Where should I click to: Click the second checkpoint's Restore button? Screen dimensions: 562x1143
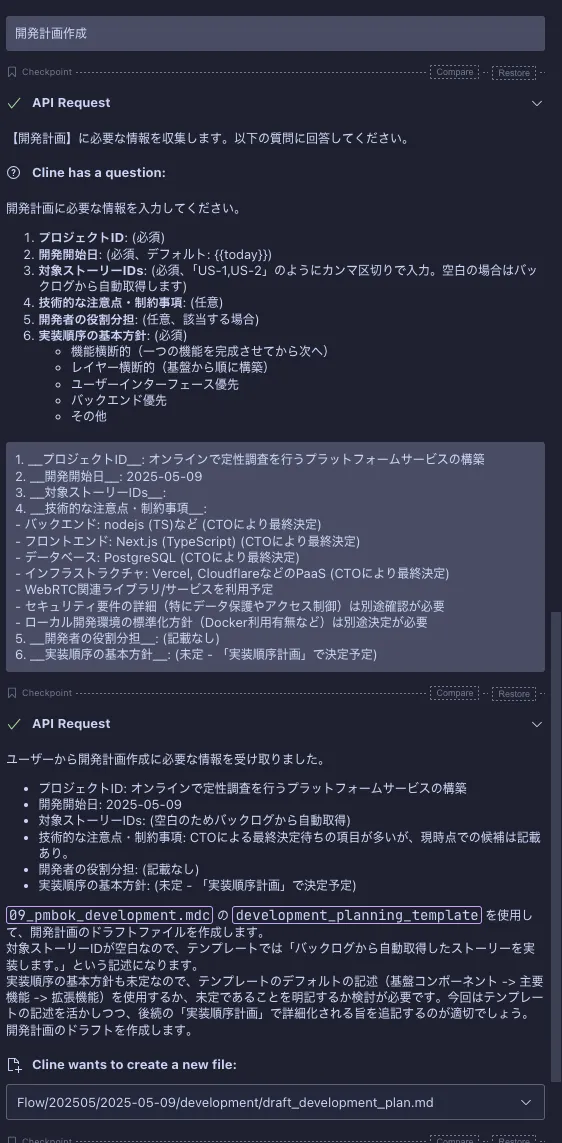pos(514,693)
